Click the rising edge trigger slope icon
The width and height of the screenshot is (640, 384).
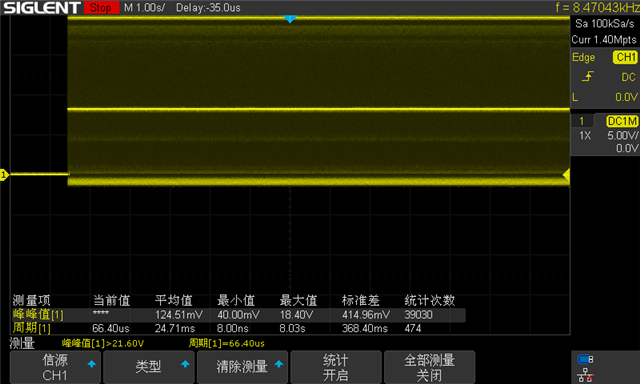[x=587, y=76]
